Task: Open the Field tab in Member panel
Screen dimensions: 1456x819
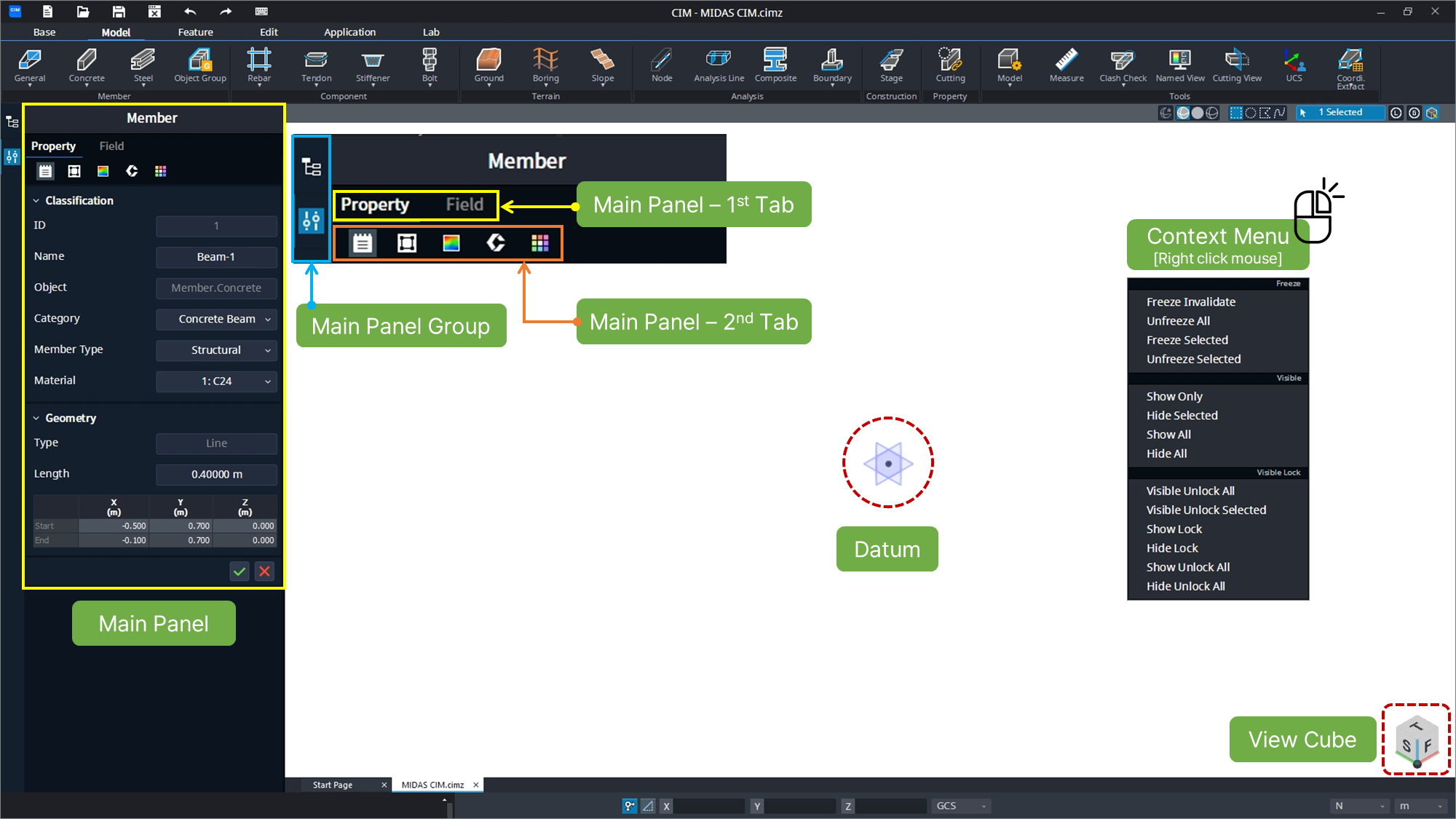Action: (111, 146)
